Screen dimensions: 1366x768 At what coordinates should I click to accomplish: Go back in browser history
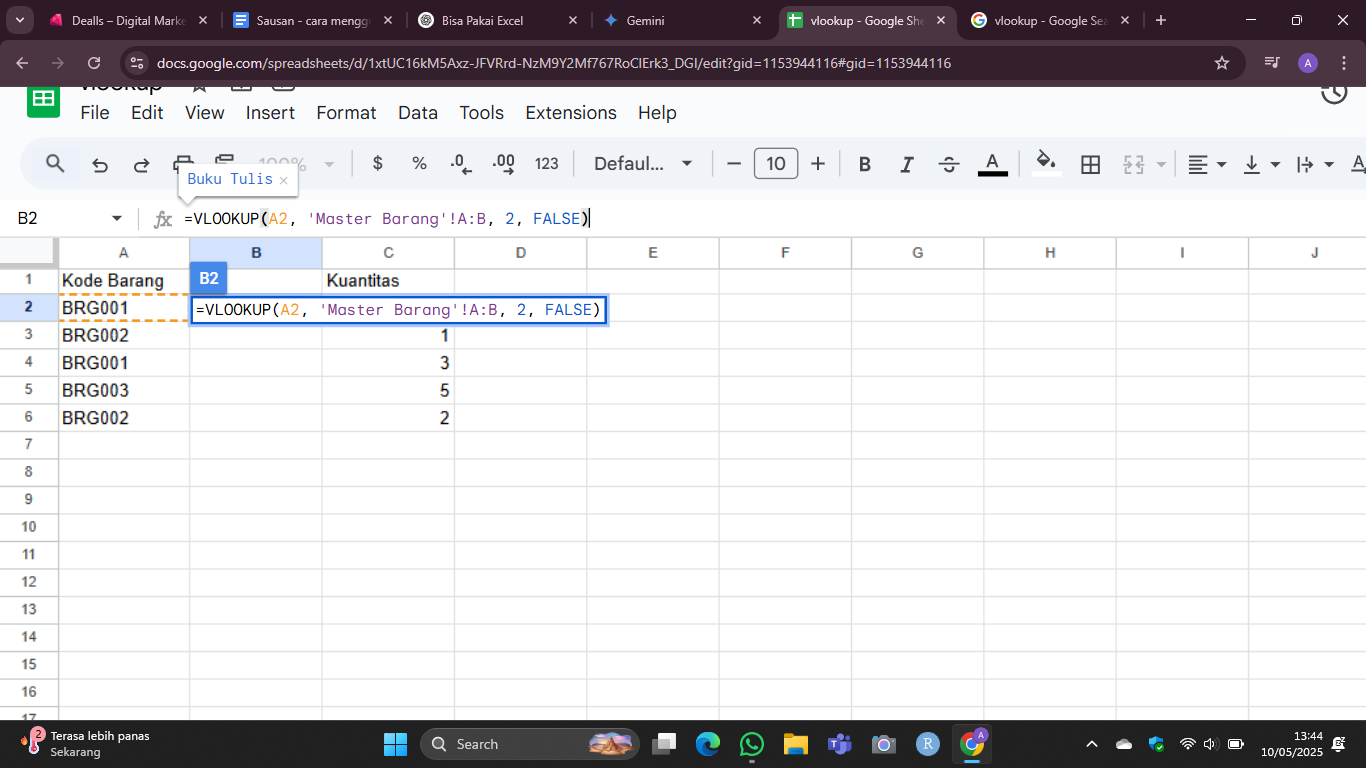[x=22, y=63]
